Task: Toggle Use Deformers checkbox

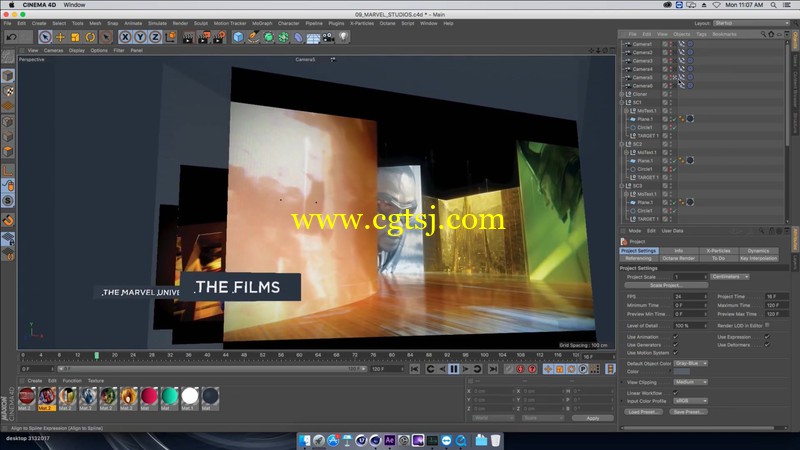Action: tap(767, 345)
